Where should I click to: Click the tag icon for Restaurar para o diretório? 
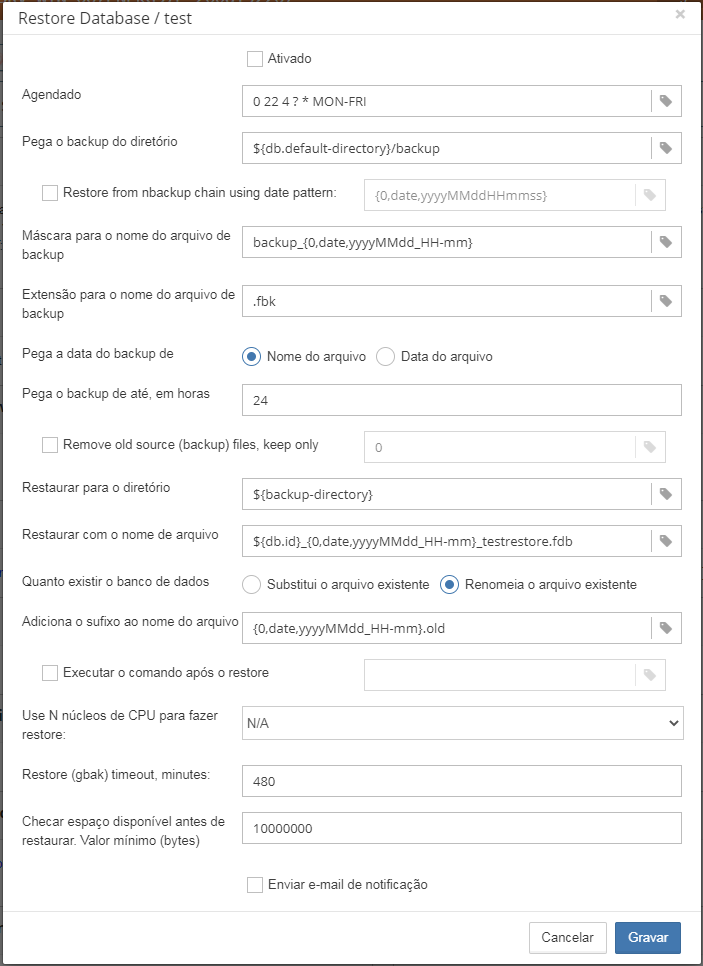coord(666,494)
